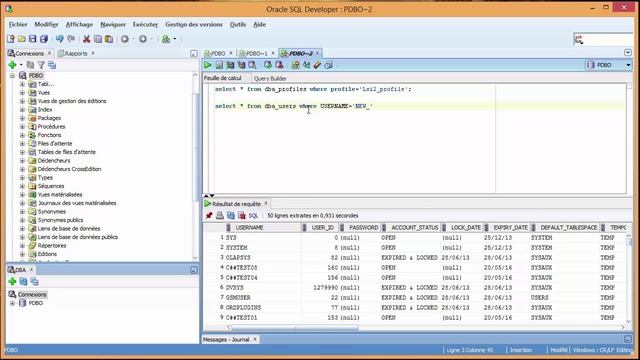The image size is (640, 360).
Task: Switch to the Query Builder tab
Action: coord(270,78)
